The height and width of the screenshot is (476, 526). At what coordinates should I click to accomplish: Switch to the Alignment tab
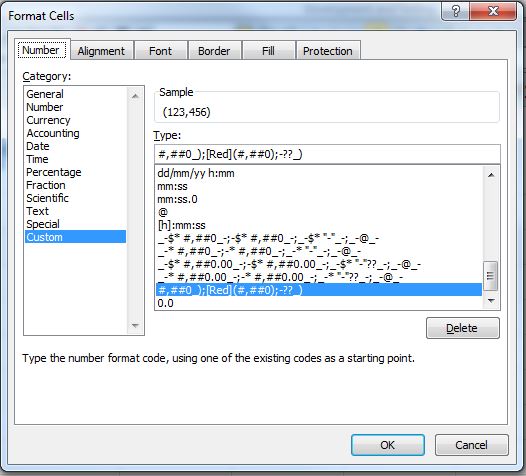coord(101,51)
